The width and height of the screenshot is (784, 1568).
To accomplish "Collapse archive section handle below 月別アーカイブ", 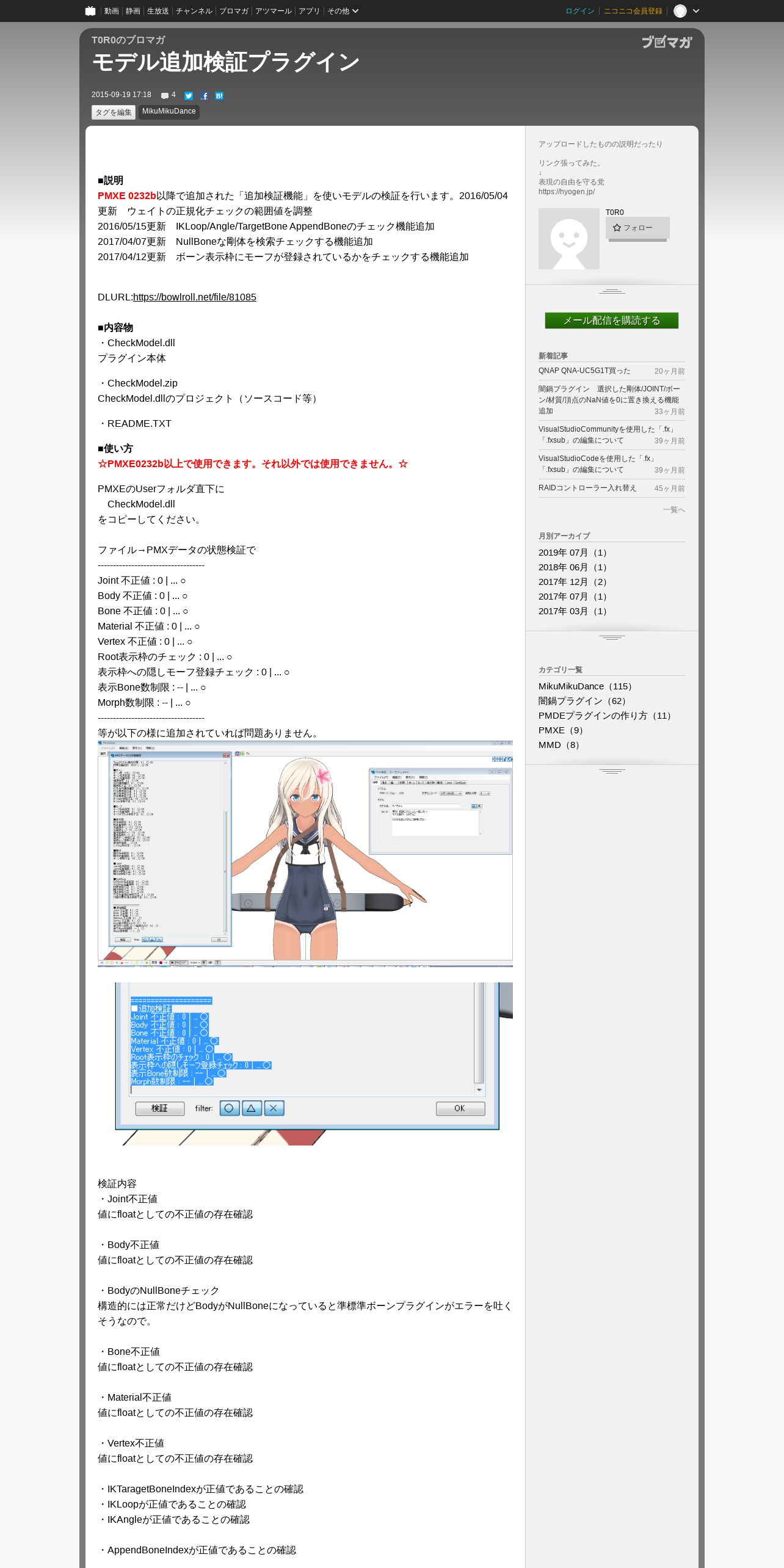I will pyautogui.click(x=612, y=637).
